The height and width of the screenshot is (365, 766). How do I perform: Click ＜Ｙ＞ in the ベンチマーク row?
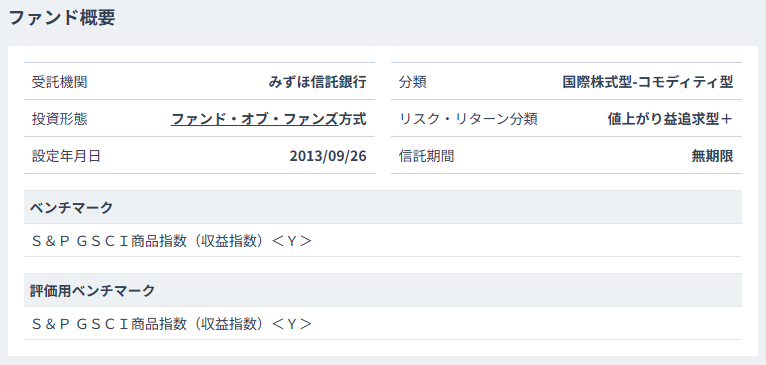(291, 241)
